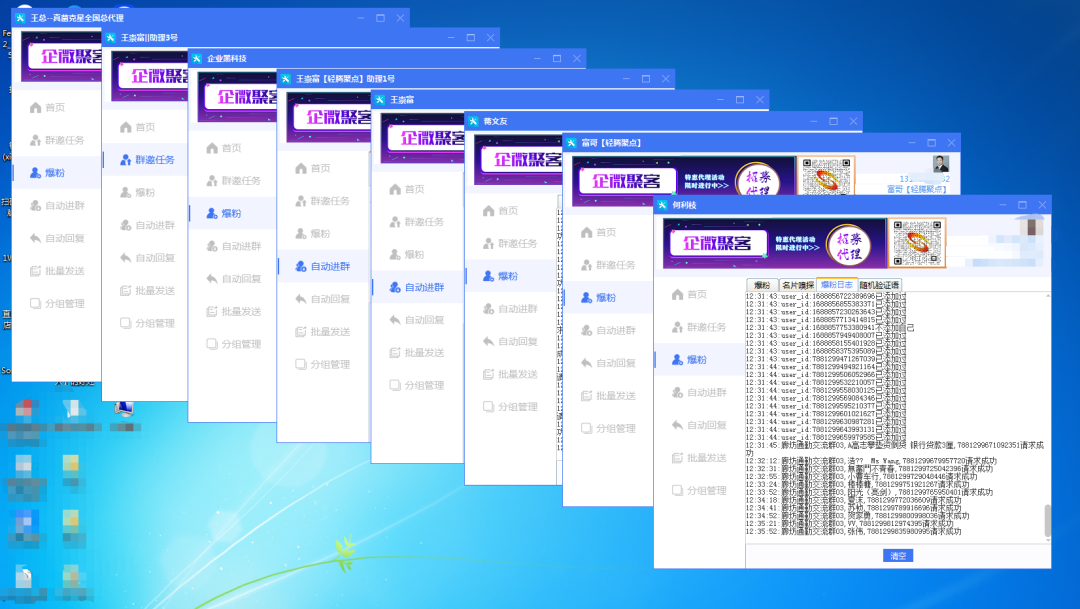Select 自动进群 in 王崇富【轻腾聚点】助理1号 window
Screen dimensions: 1080x609
(322, 267)
